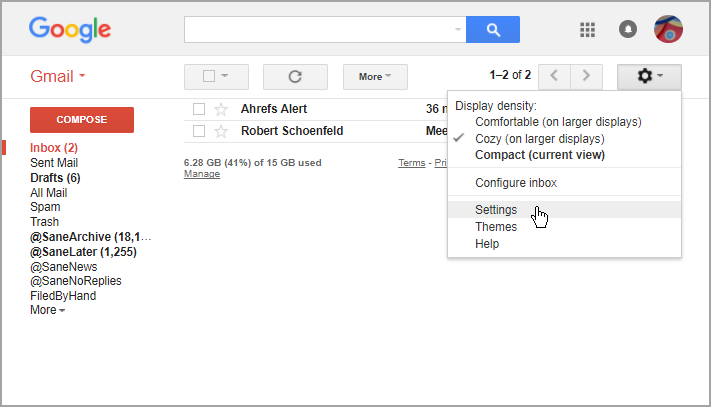Click the COMPOSE button
The image size is (711, 407).
coord(82,120)
